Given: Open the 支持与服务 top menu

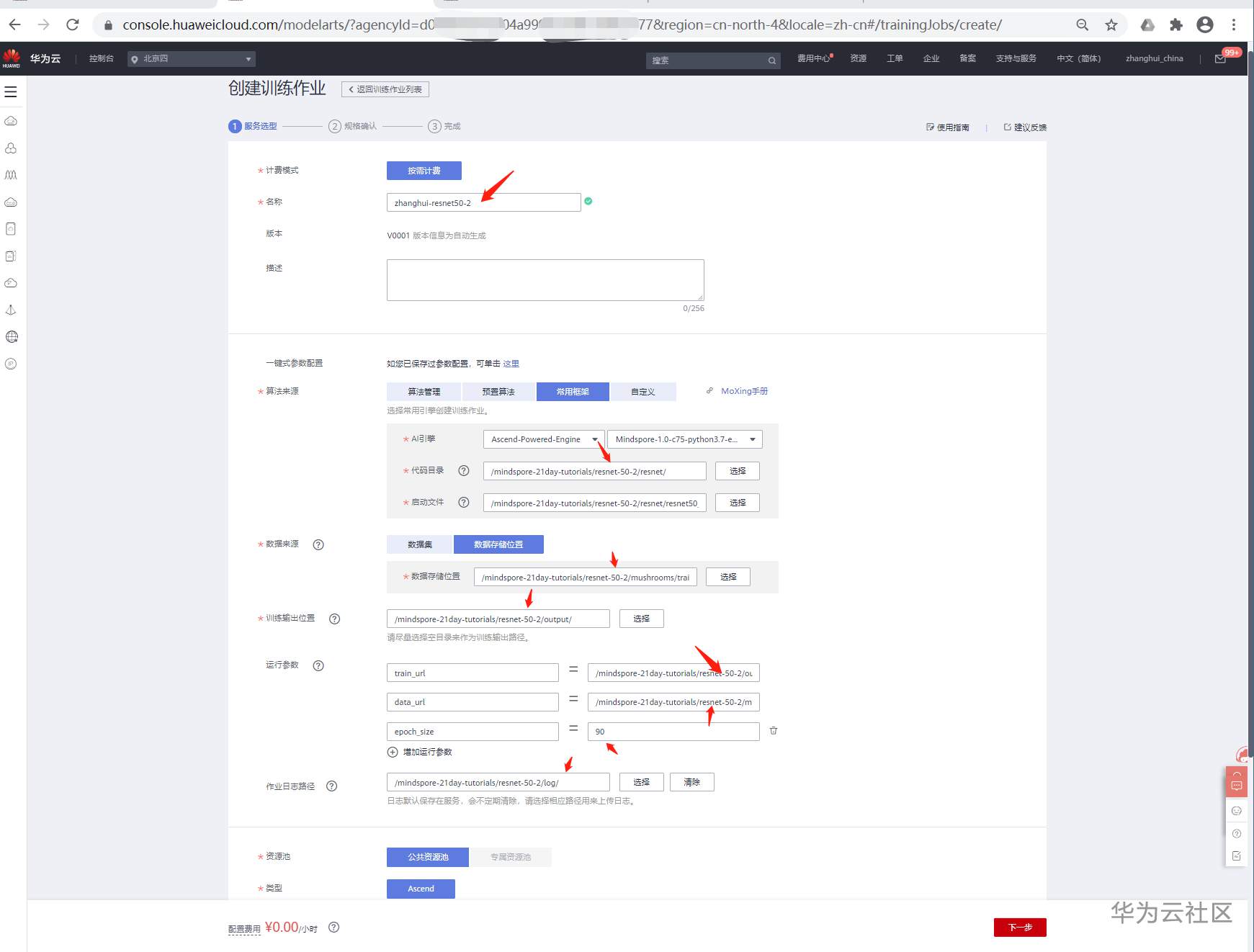Looking at the screenshot, I should click(x=1016, y=58).
